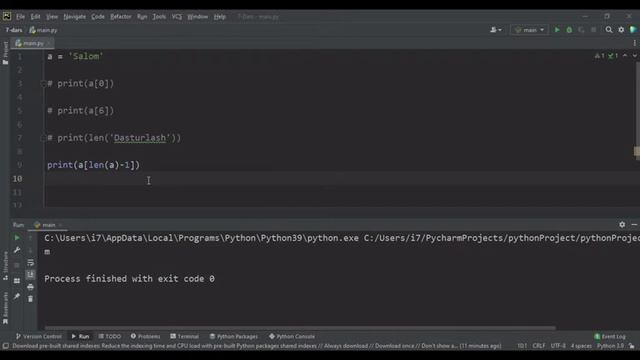Open the TODO tool window
Viewport: 640px width, 360px height.
(110, 336)
